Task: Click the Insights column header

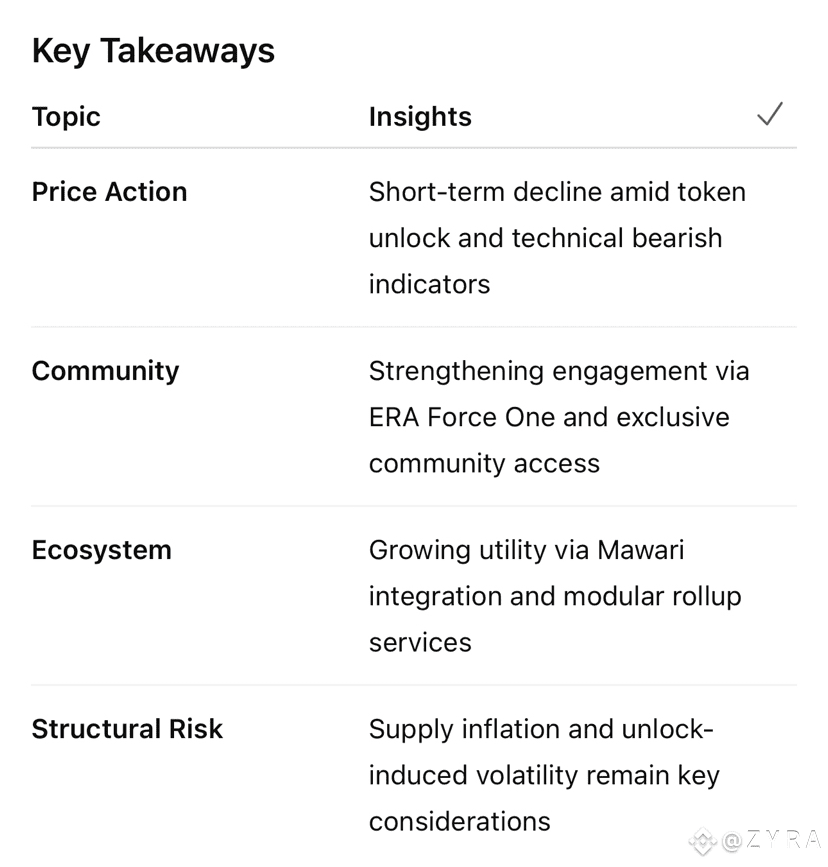Action: click(x=420, y=117)
